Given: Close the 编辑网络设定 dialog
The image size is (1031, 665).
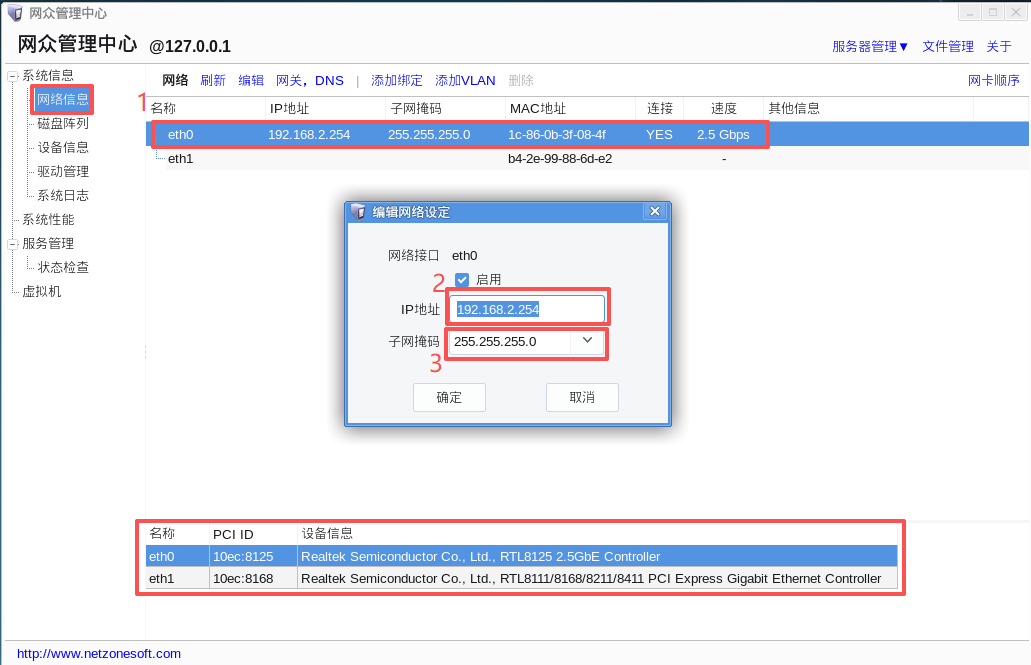Looking at the screenshot, I should tap(654, 211).
